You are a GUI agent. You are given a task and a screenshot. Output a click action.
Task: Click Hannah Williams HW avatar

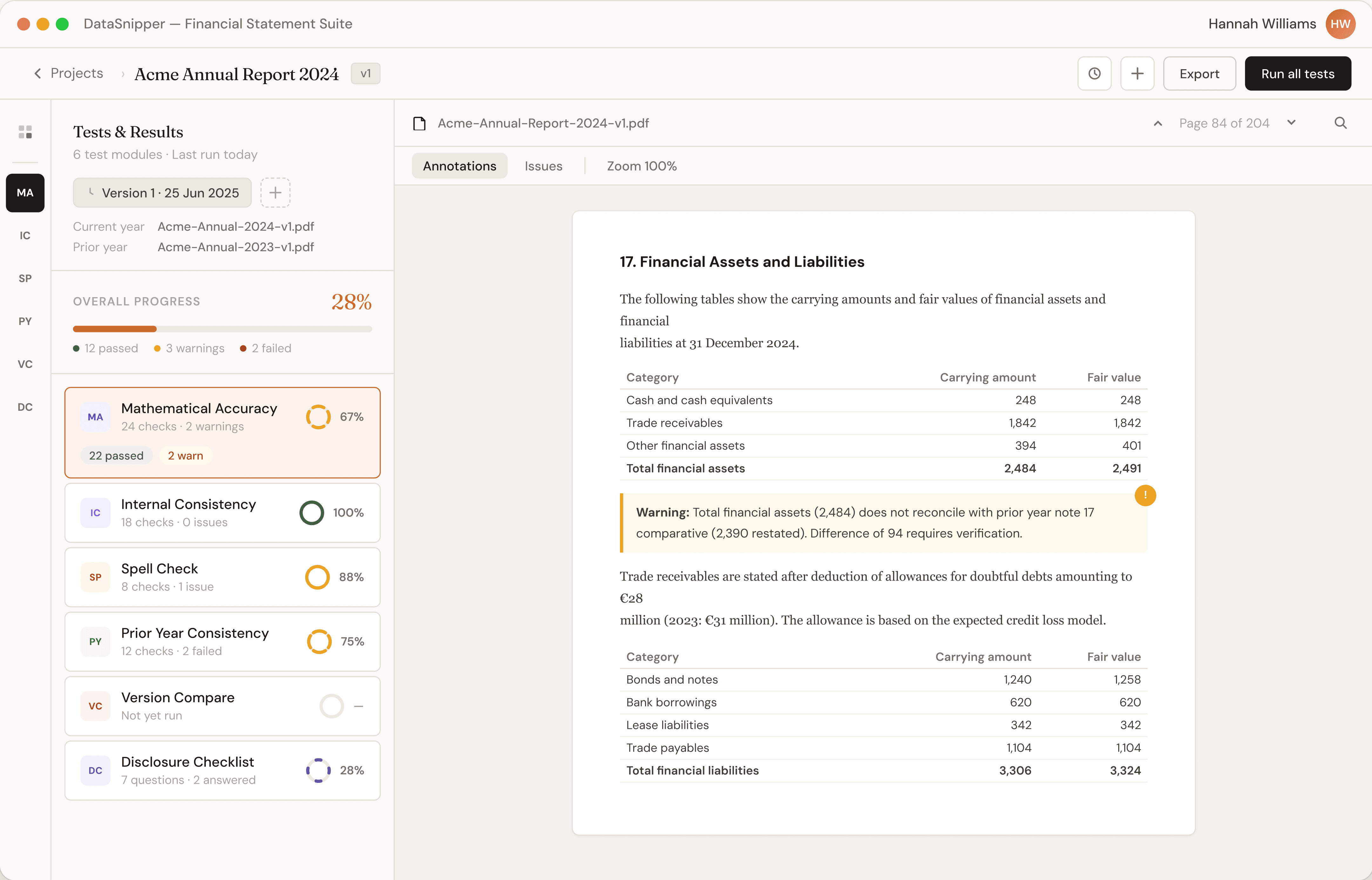(x=1340, y=24)
